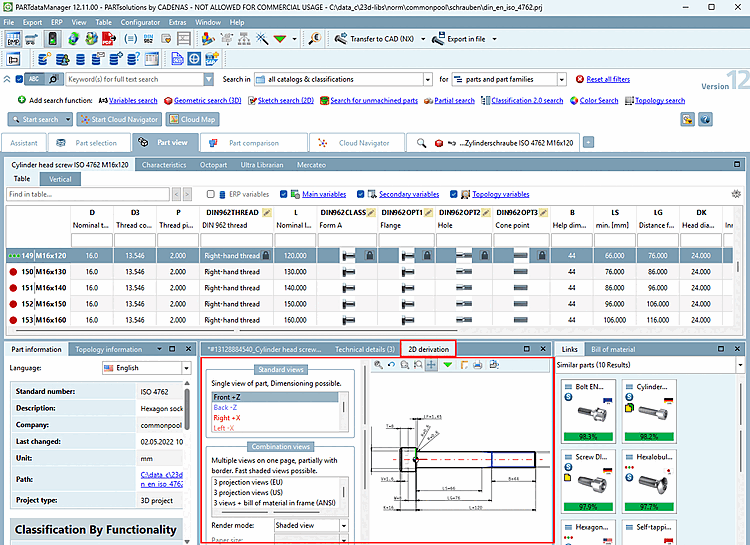Click the red status dot on row 150
The height and width of the screenshot is (545, 750).
(14, 271)
